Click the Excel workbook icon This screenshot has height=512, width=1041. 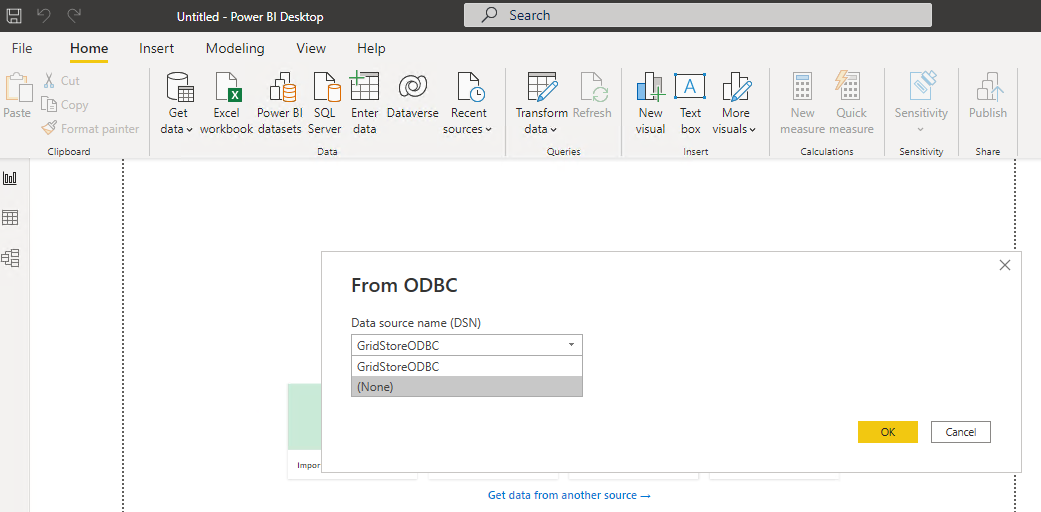click(x=226, y=90)
